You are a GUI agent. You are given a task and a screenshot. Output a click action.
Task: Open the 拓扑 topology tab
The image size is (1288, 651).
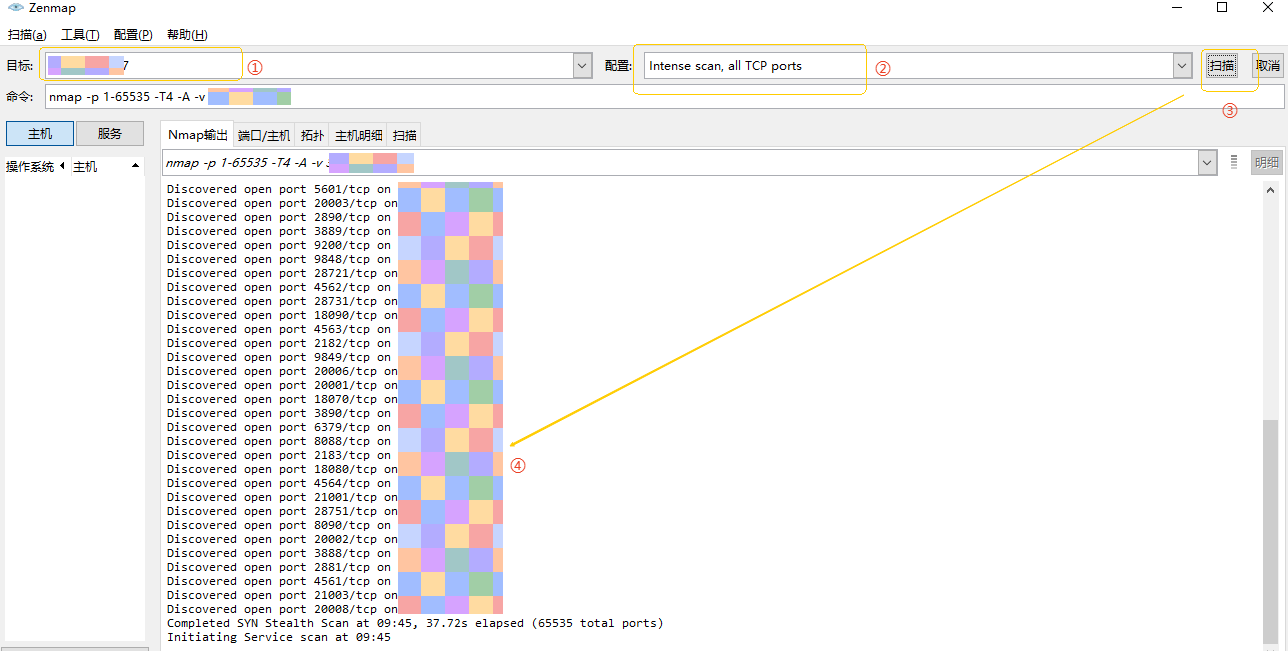pyautogui.click(x=312, y=136)
